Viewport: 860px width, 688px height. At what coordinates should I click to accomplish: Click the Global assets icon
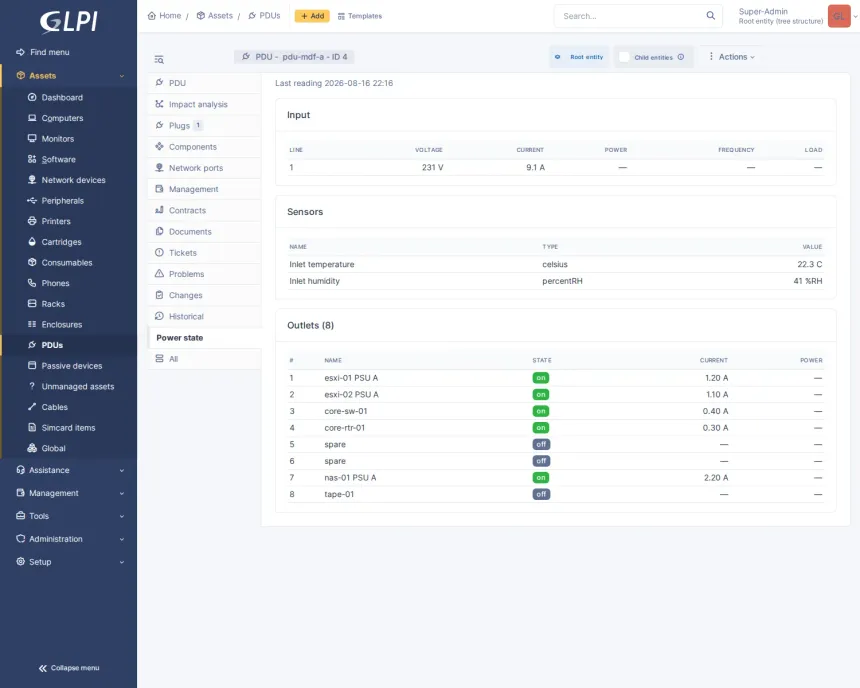click(32, 448)
